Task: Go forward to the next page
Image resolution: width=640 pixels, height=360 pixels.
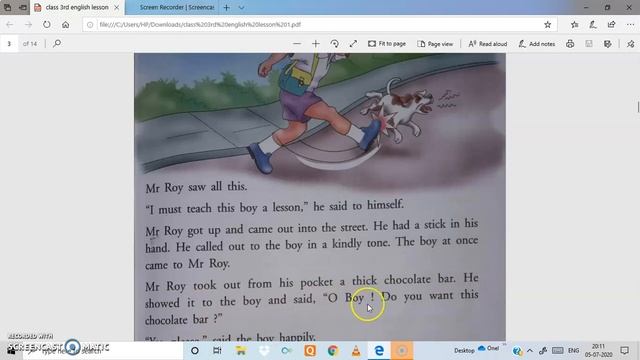Action: pos(28,25)
